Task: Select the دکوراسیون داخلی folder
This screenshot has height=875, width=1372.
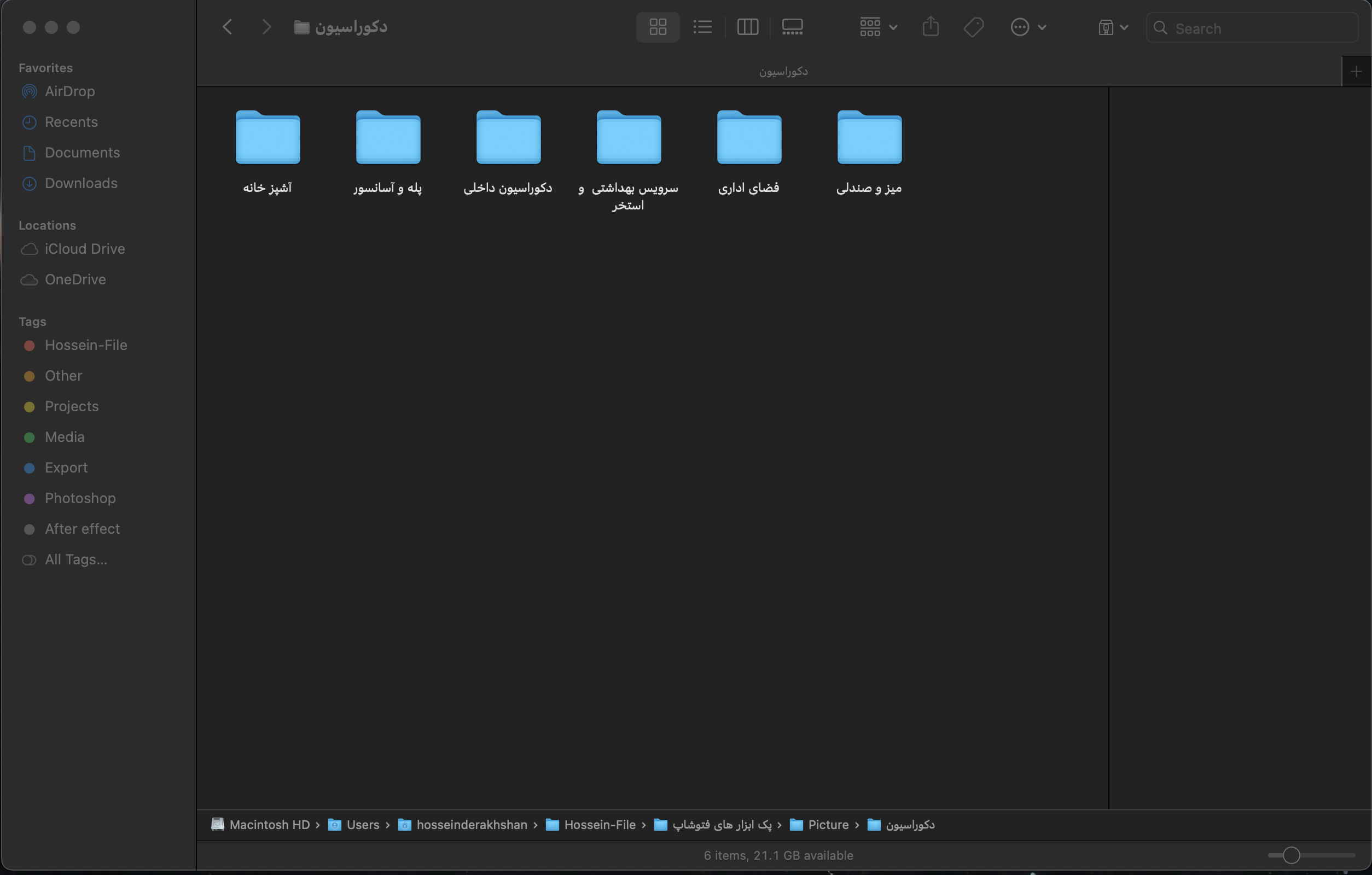Action: click(x=508, y=137)
